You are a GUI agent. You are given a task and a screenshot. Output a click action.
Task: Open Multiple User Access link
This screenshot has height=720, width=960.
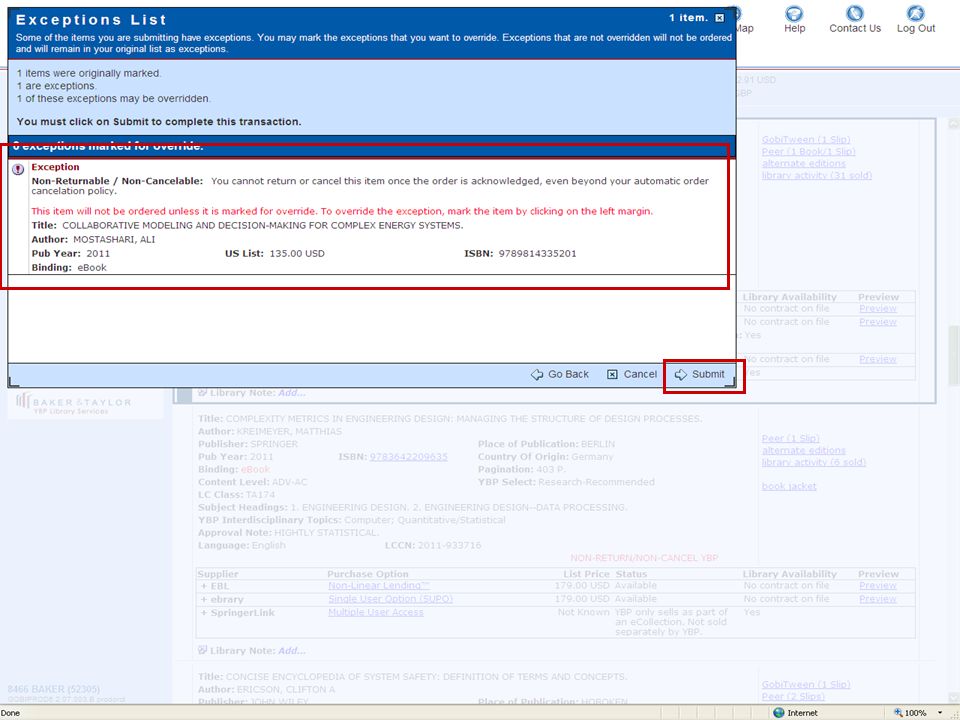(x=375, y=612)
